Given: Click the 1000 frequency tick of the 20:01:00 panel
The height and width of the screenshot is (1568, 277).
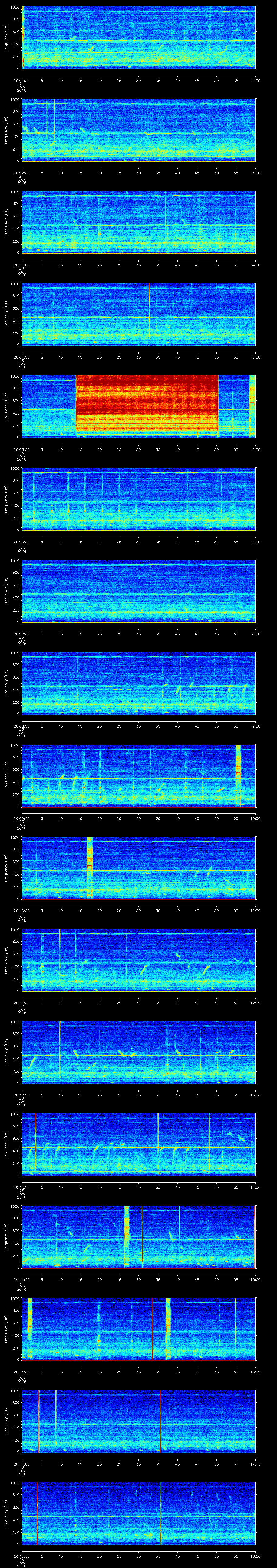Looking at the screenshot, I should pyautogui.click(x=15, y=7).
